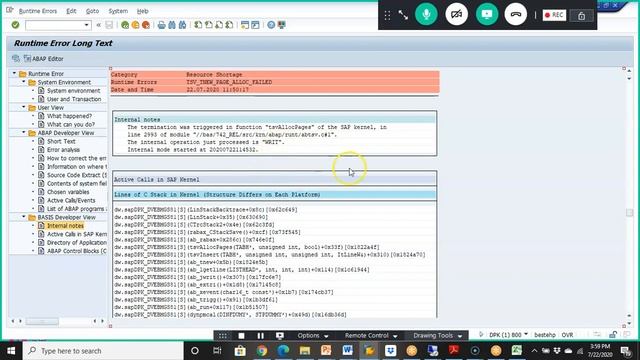Click the First Page icon
The height and width of the screenshot is (360, 640).
point(198,25)
